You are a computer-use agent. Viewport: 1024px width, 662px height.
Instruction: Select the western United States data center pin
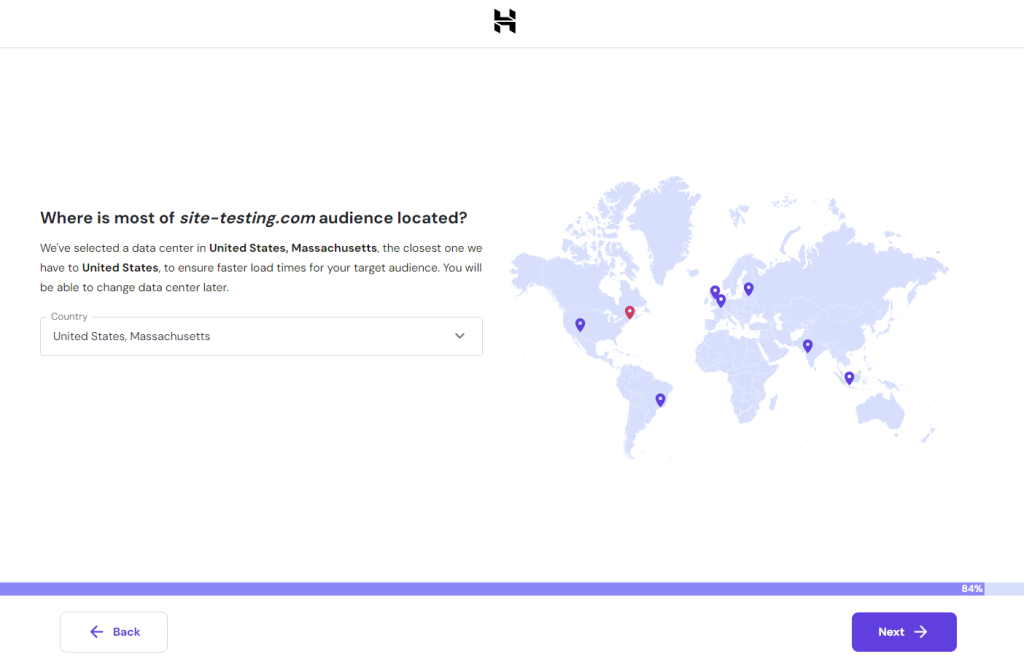click(580, 324)
